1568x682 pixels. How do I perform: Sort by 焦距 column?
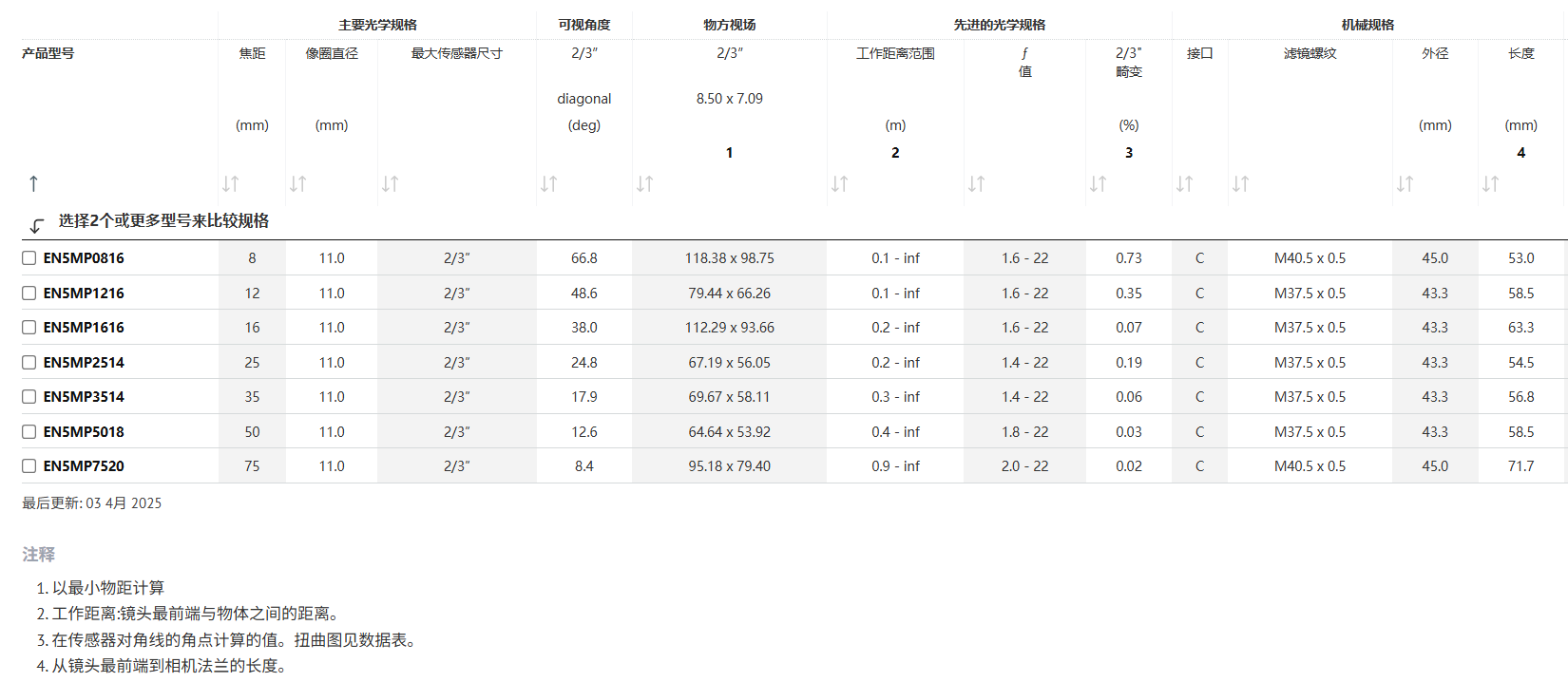tap(231, 183)
